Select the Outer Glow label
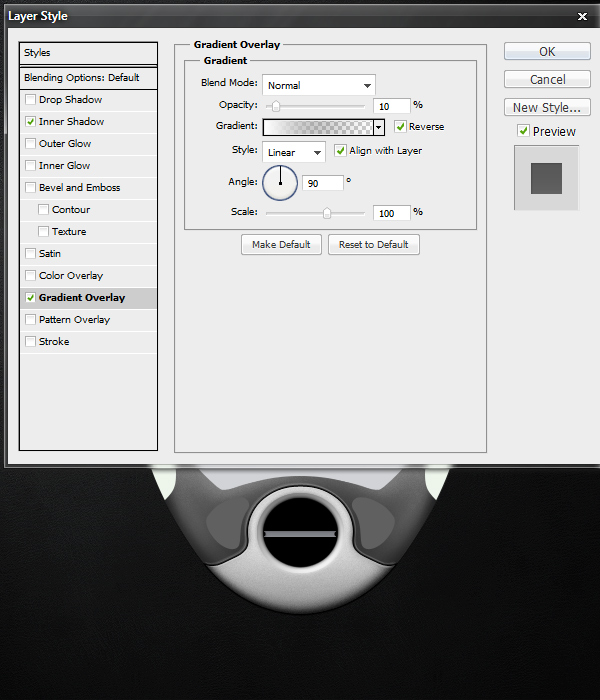This screenshot has width=600, height=700. tap(65, 143)
